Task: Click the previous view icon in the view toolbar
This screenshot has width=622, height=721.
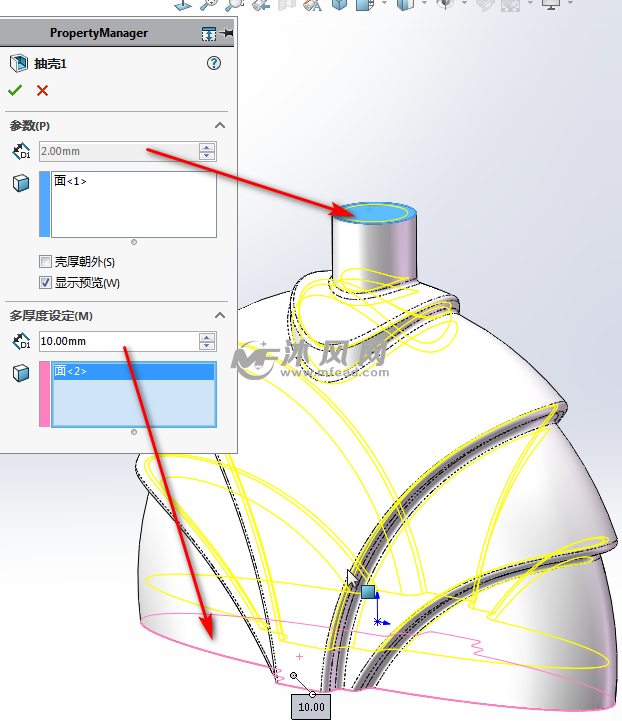Action: coord(261,5)
